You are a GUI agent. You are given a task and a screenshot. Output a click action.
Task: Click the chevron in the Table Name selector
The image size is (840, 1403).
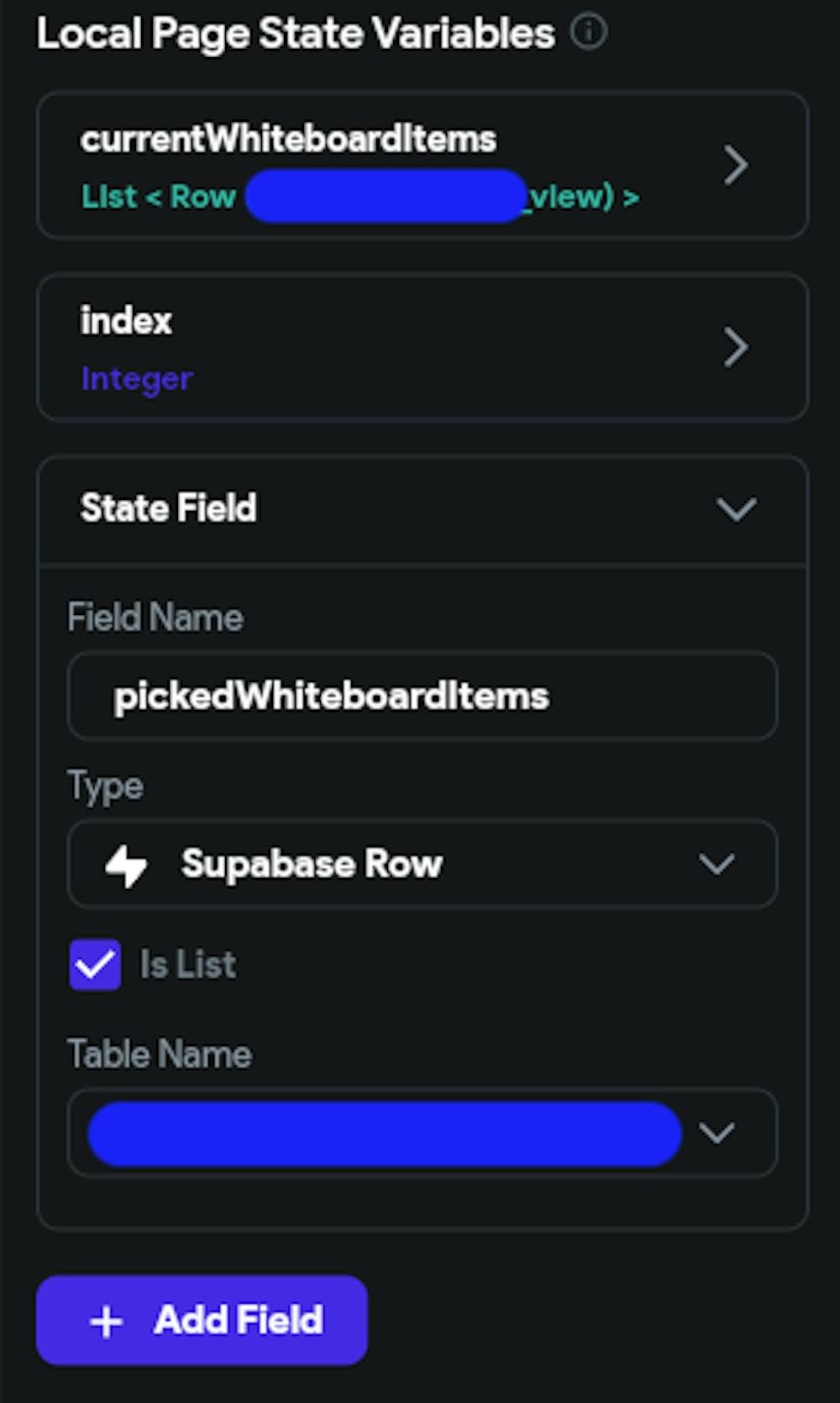[717, 1133]
